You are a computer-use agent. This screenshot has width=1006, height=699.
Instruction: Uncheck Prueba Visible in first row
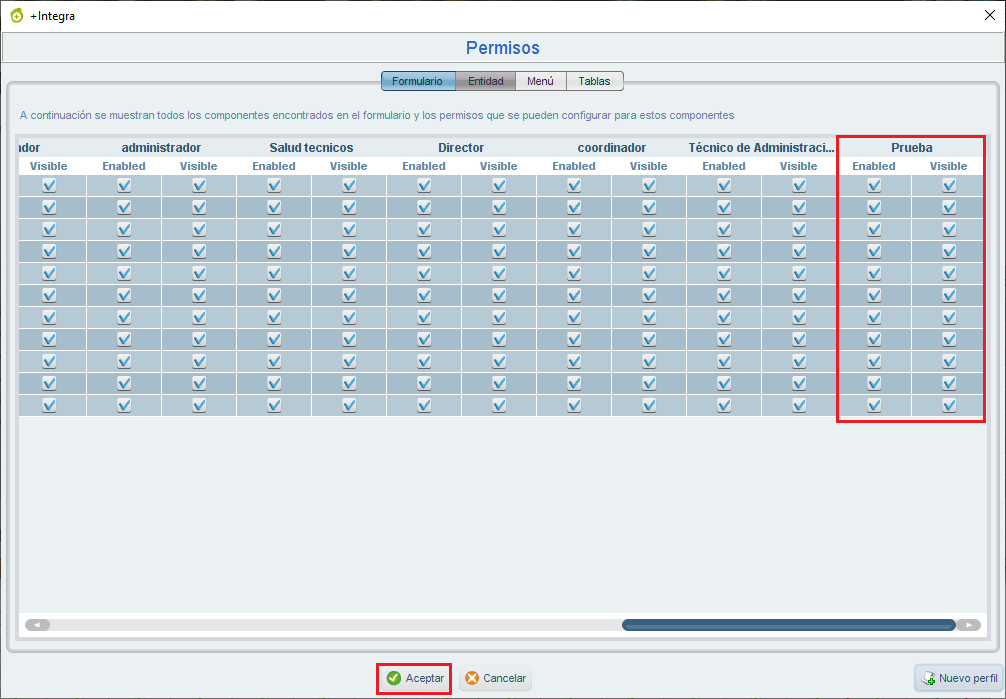point(949,186)
